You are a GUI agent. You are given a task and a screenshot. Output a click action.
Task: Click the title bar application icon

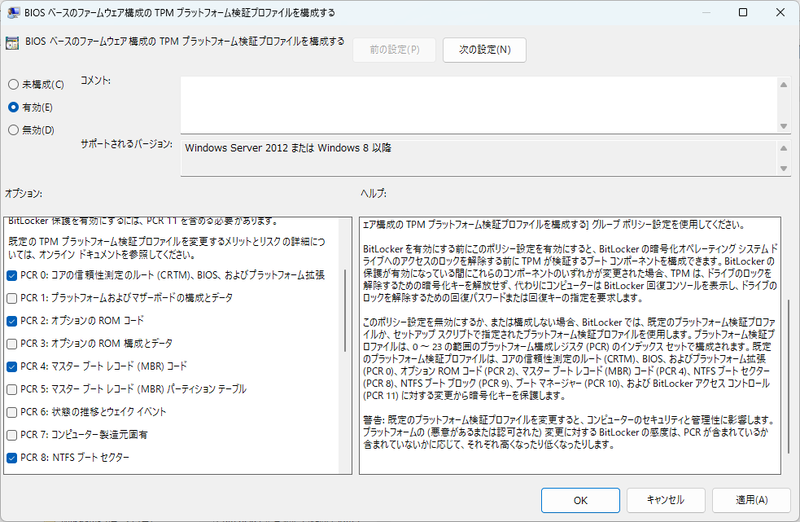pos(13,13)
